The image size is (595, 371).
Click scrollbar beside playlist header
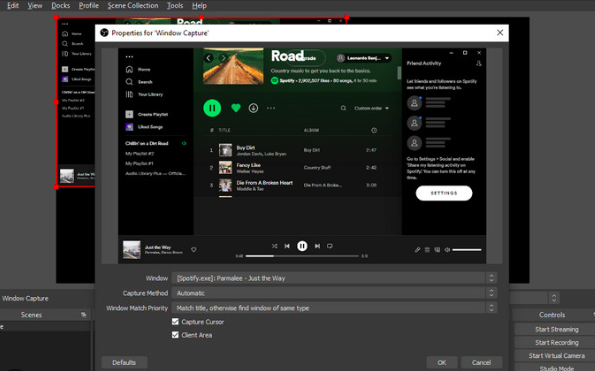399,73
